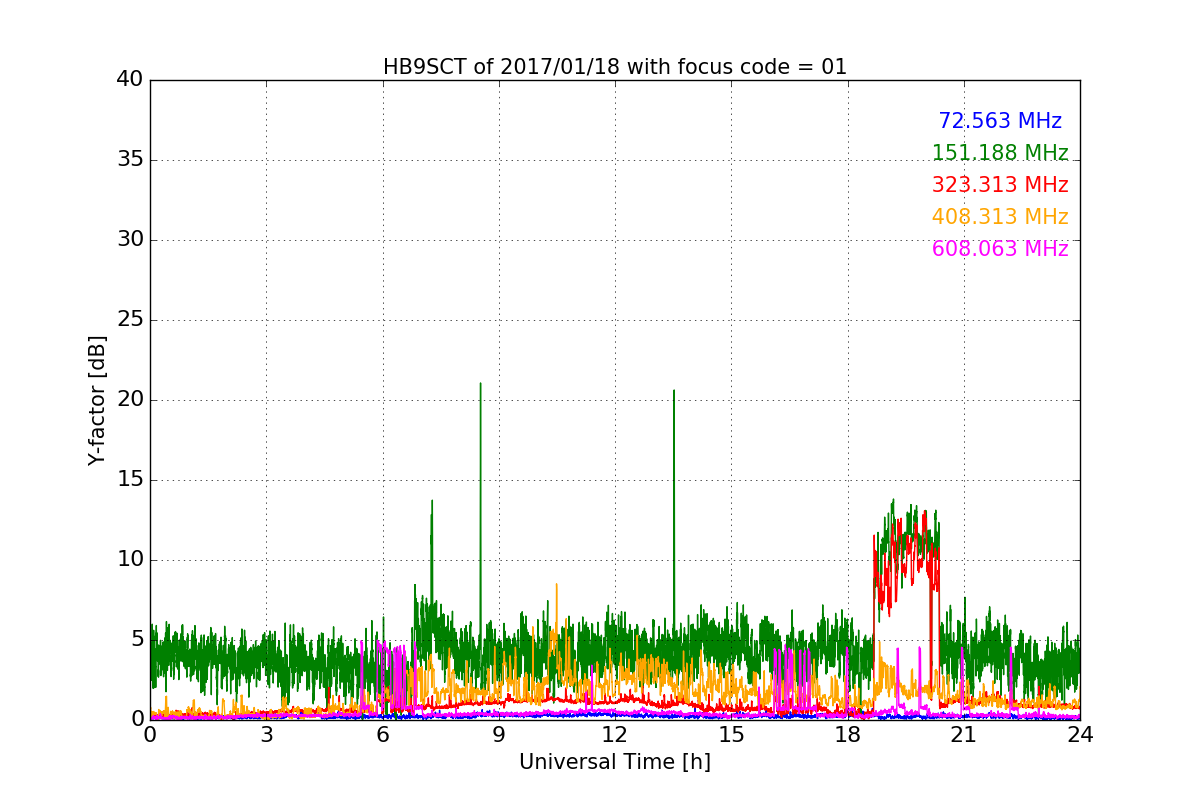Select the '151.188 MHz' legend label
Image resolution: width=1200 pixels, height=800 pixels.
(1000, 153)
